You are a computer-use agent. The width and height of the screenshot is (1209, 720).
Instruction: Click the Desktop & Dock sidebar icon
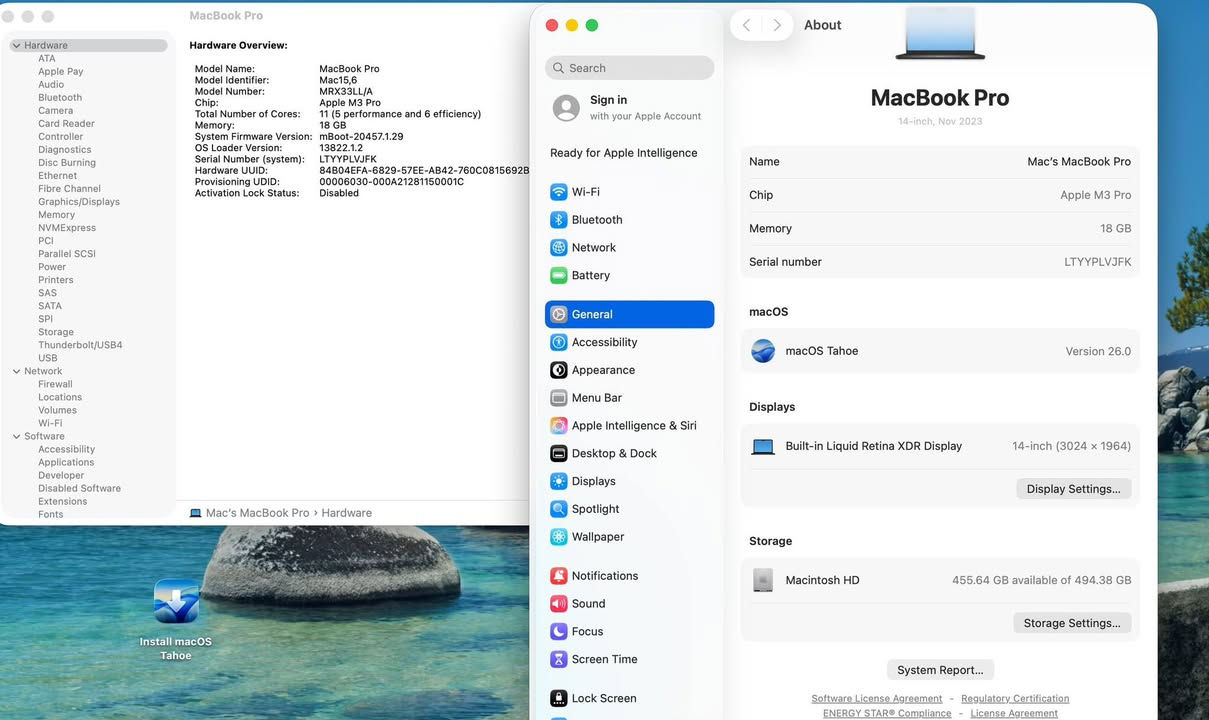click(559, 454)
